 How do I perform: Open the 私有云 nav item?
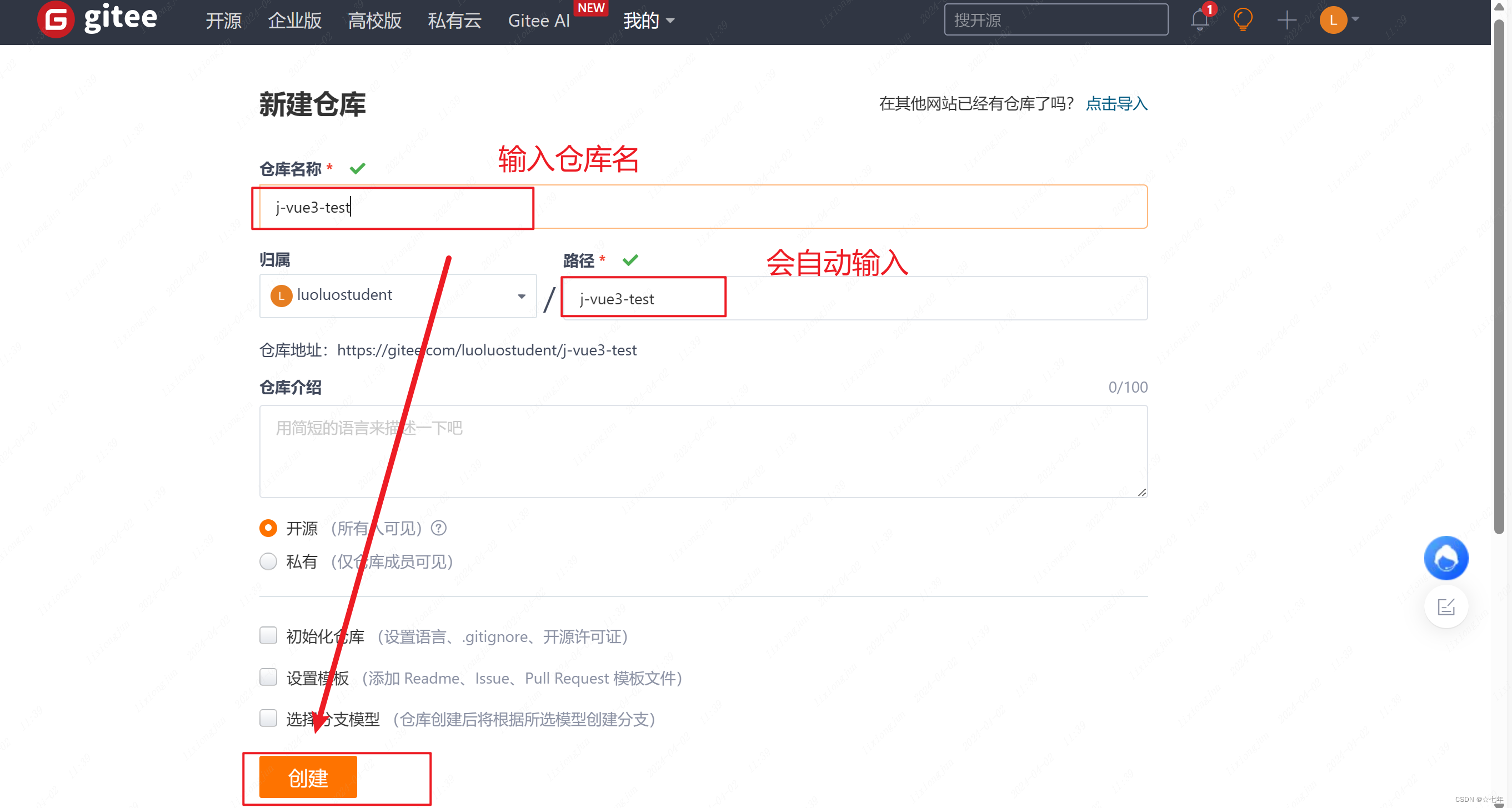click(454, 21)
